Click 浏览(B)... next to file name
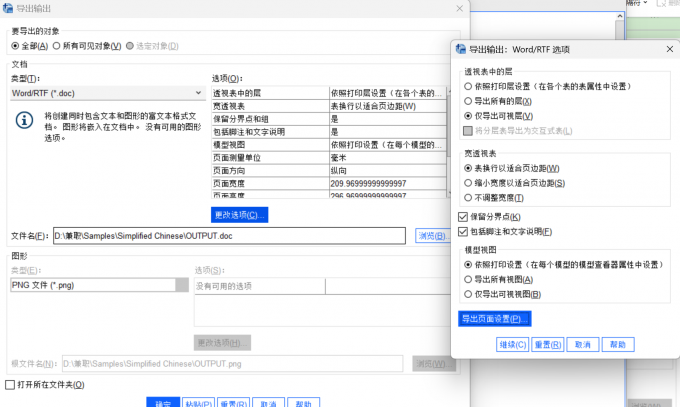 pos(432,236)
